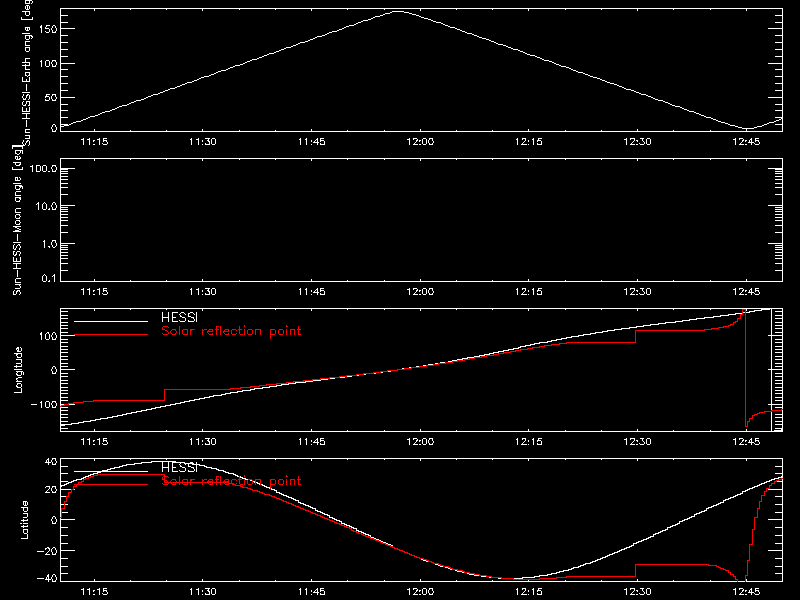Click red Solar reflection point label in Longitude plot

(x=231, y=331)
